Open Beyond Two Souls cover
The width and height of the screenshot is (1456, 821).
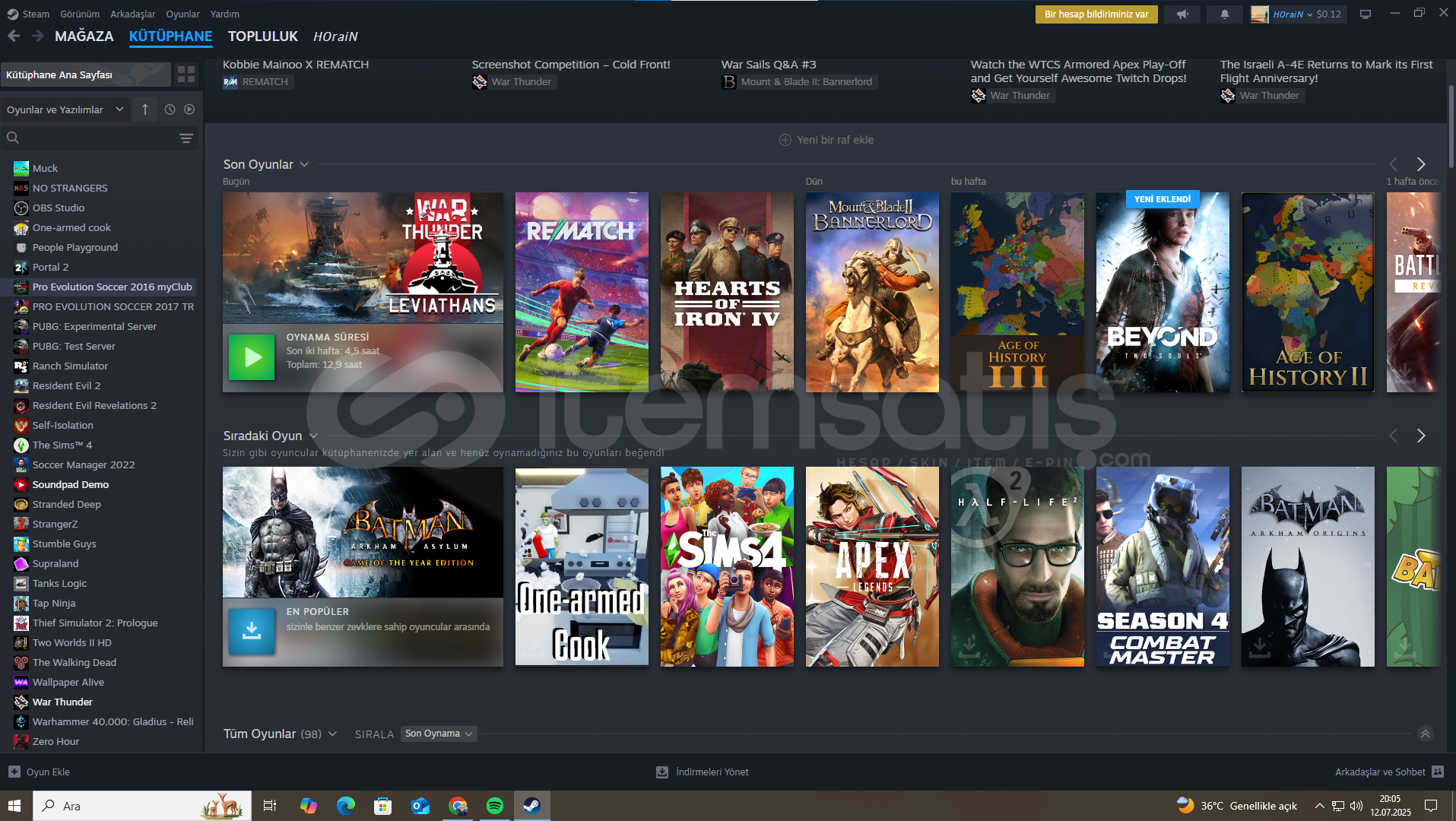pos(1163,292)
